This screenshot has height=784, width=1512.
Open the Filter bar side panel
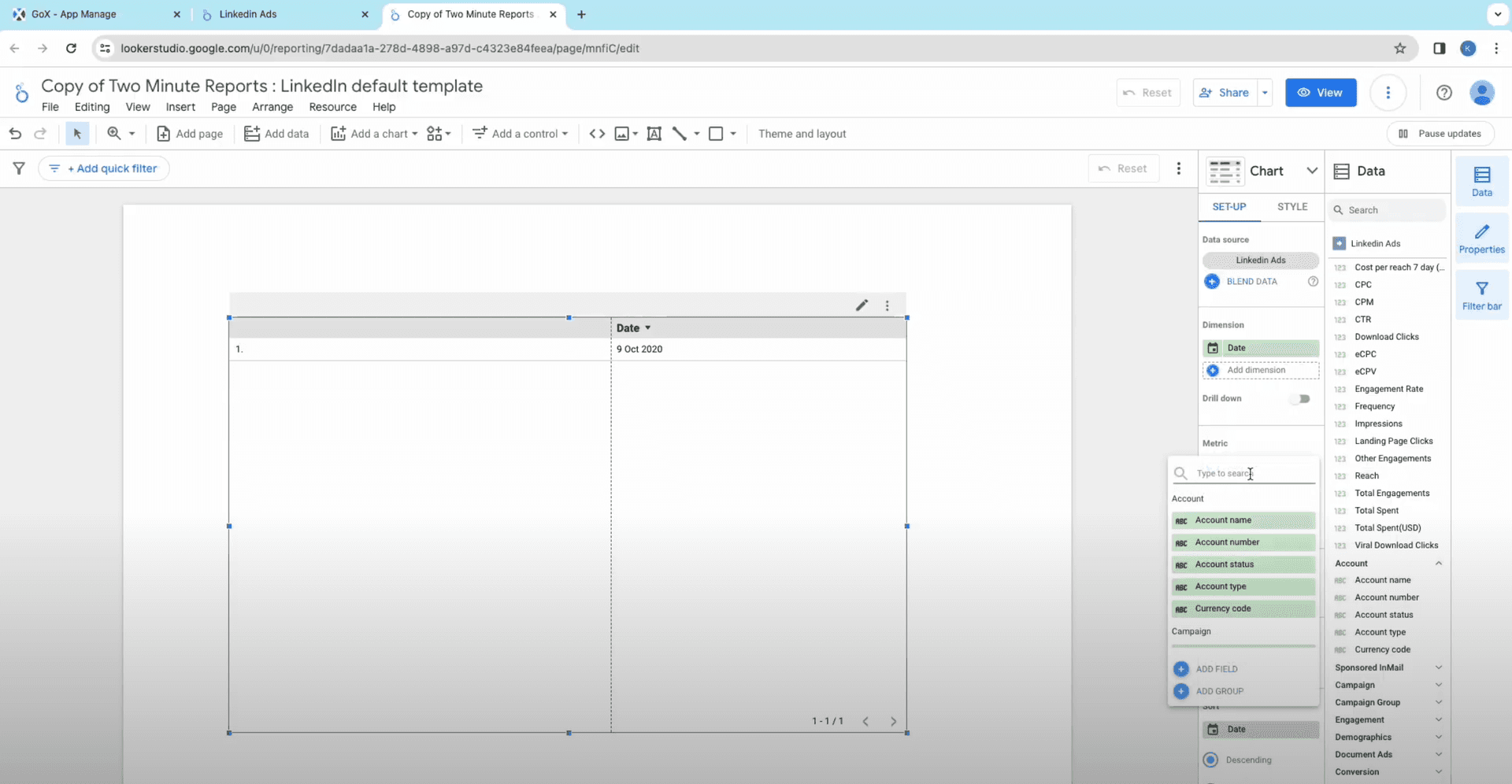1482,295
